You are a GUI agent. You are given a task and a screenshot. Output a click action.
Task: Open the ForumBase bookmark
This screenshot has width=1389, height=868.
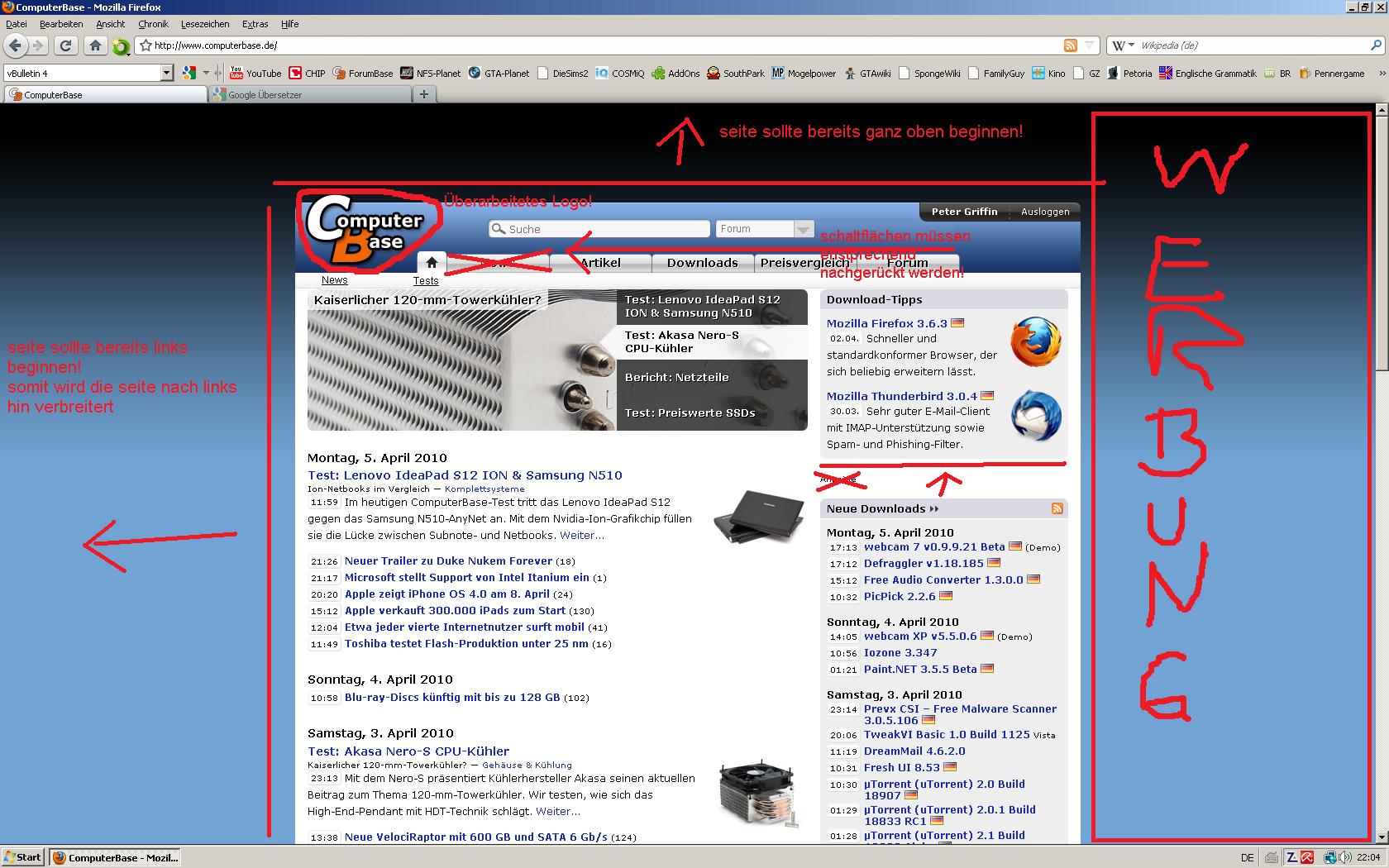point(363,73)
